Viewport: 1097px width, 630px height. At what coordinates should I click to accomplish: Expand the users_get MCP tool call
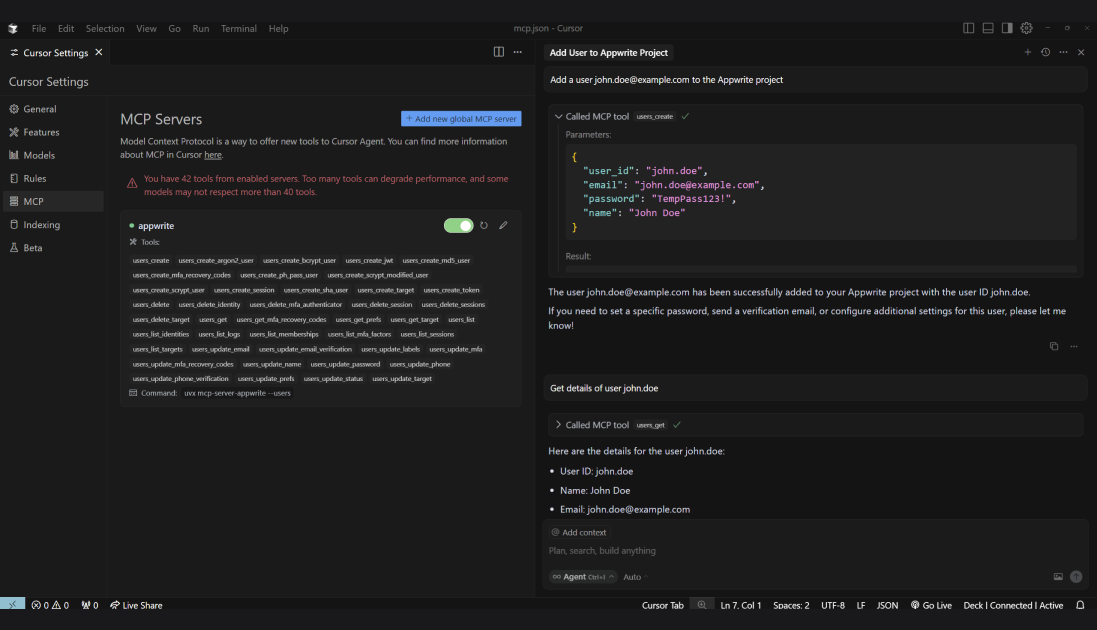click(559, 425)
